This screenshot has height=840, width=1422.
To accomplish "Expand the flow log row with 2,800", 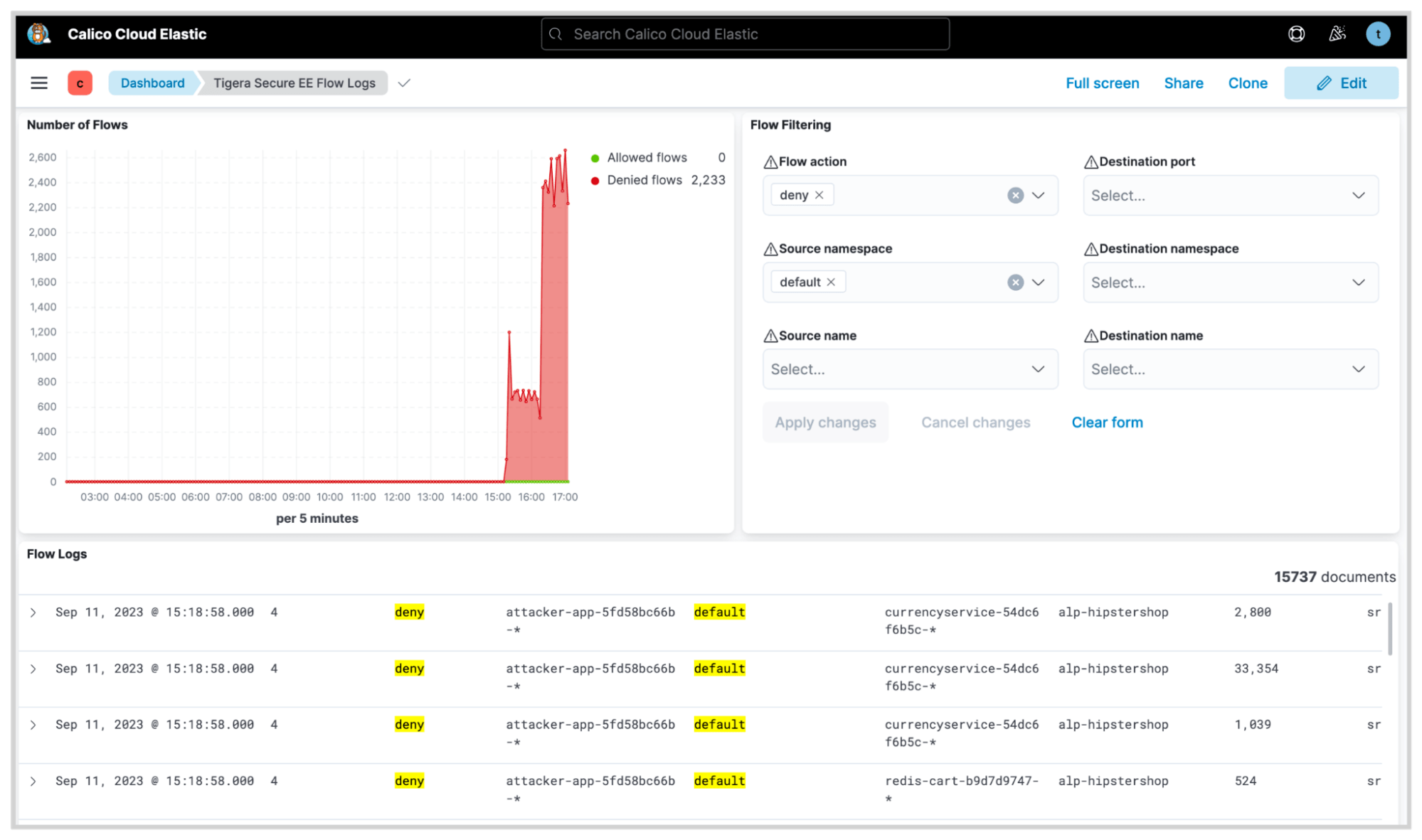I will point(33,612).
